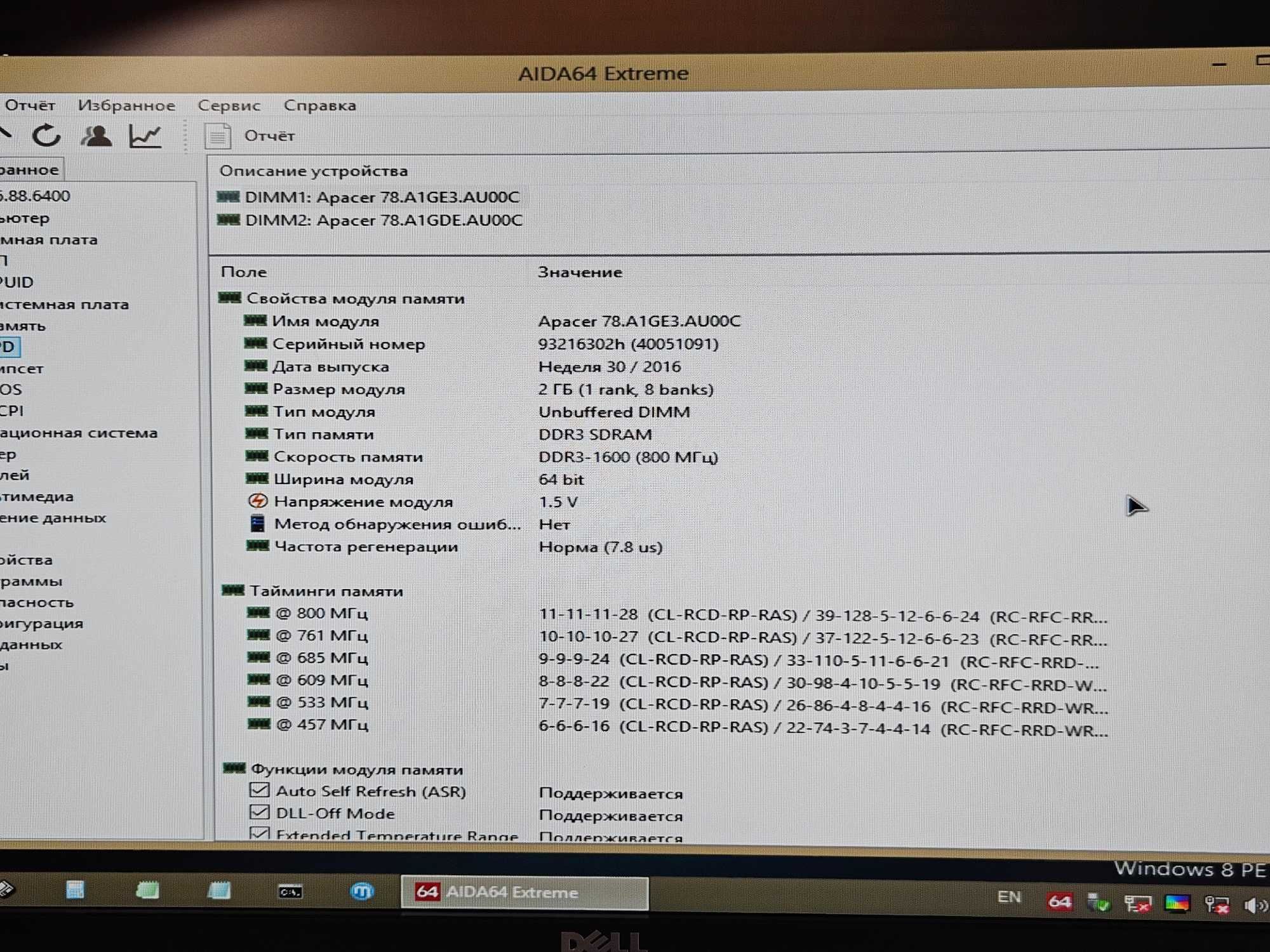1270x952 pixels.
Task: Open the Сервис menu
Action: (x=229, y=105)
